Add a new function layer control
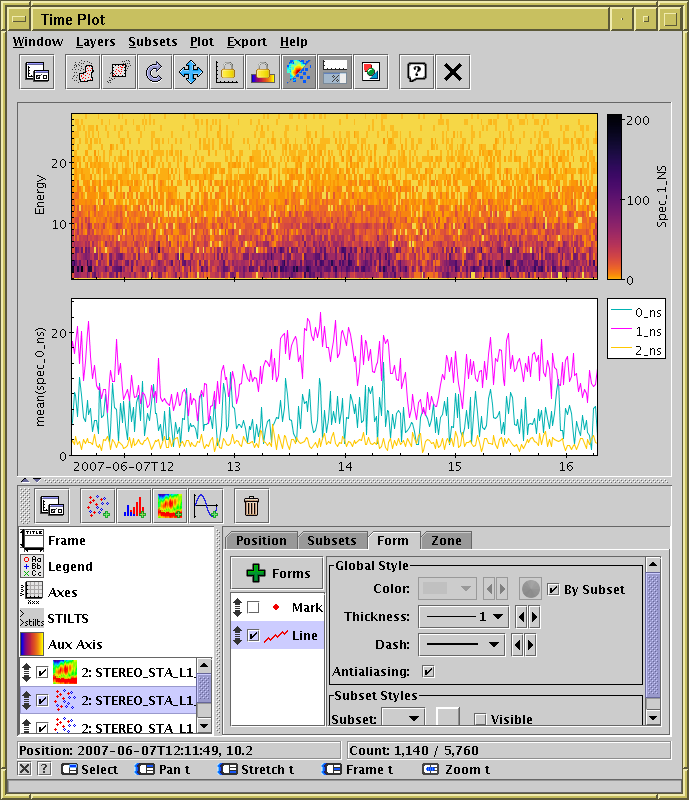 tap(205, 507)
